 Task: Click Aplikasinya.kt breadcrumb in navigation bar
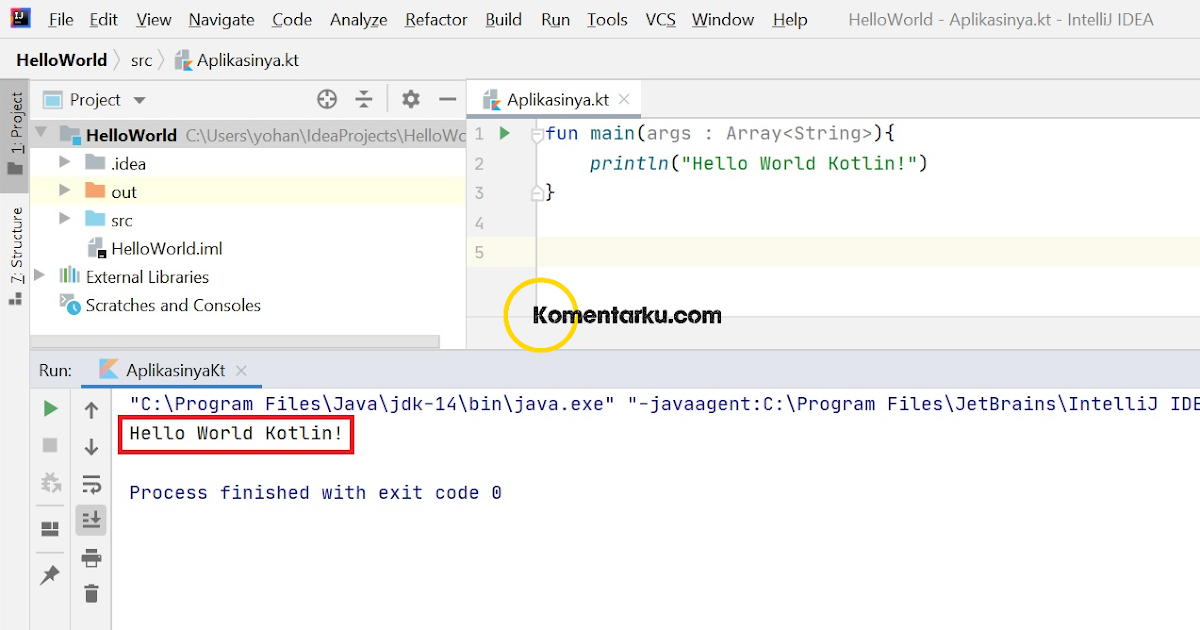[x=237, y=60]
